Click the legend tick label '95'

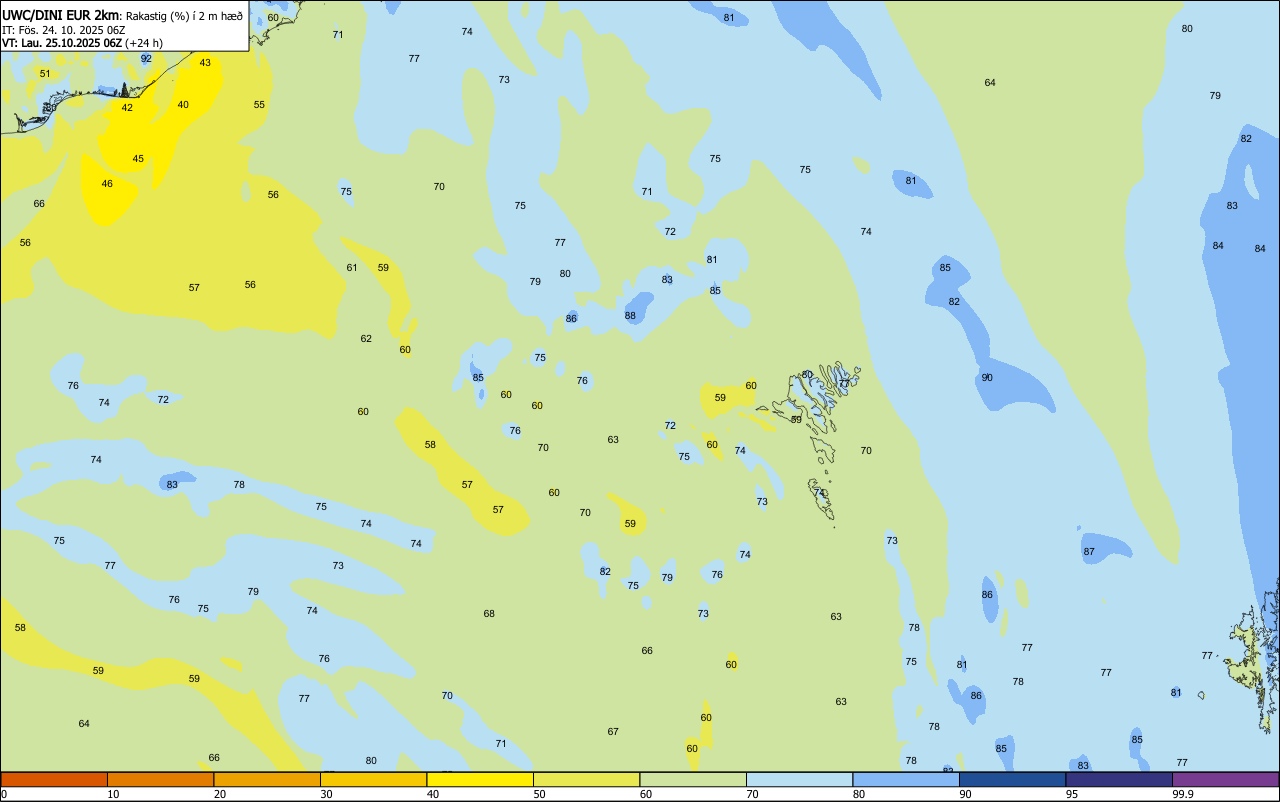(1072, 794)
